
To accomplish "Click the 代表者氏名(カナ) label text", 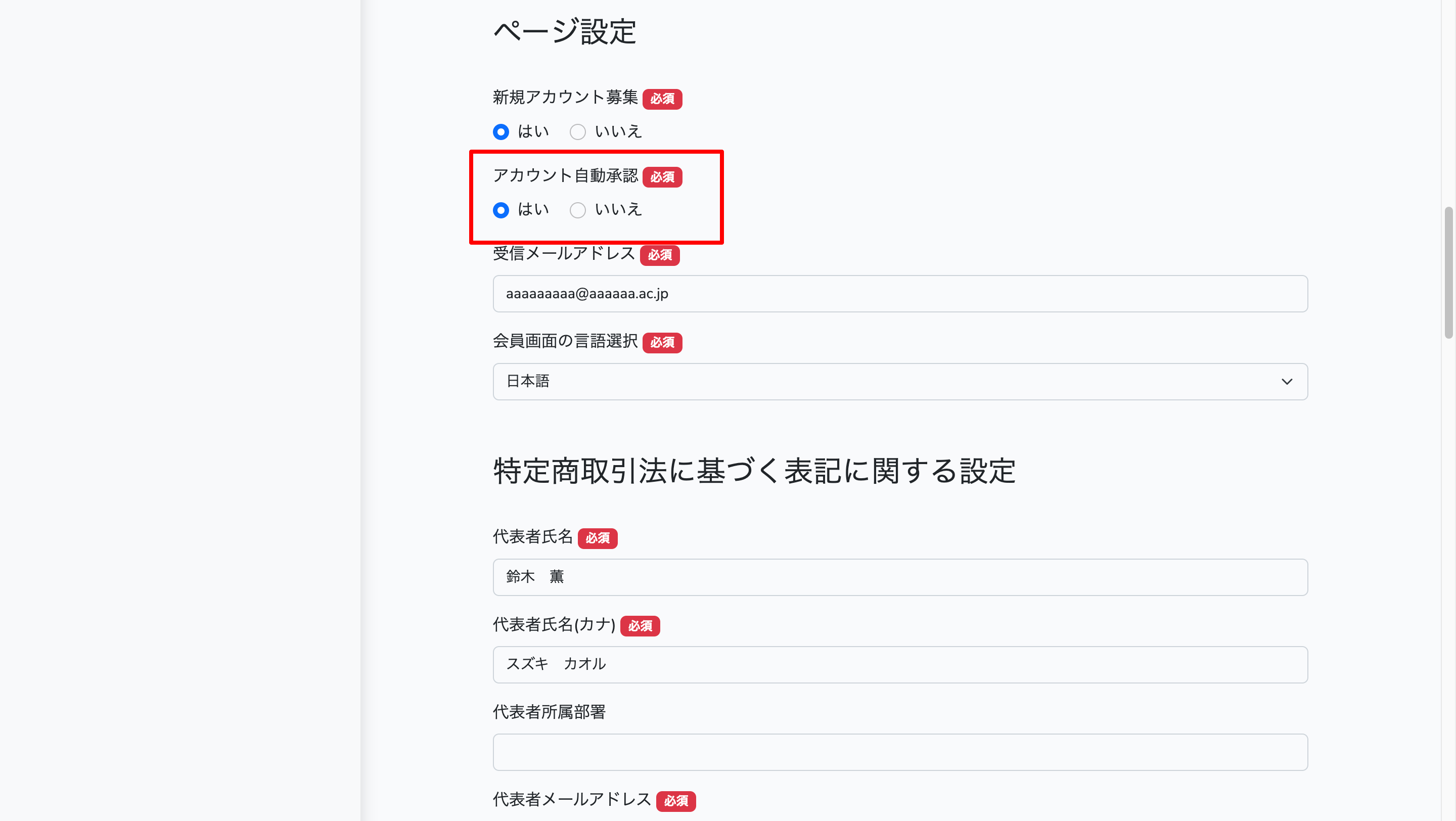I will (554, 625).
